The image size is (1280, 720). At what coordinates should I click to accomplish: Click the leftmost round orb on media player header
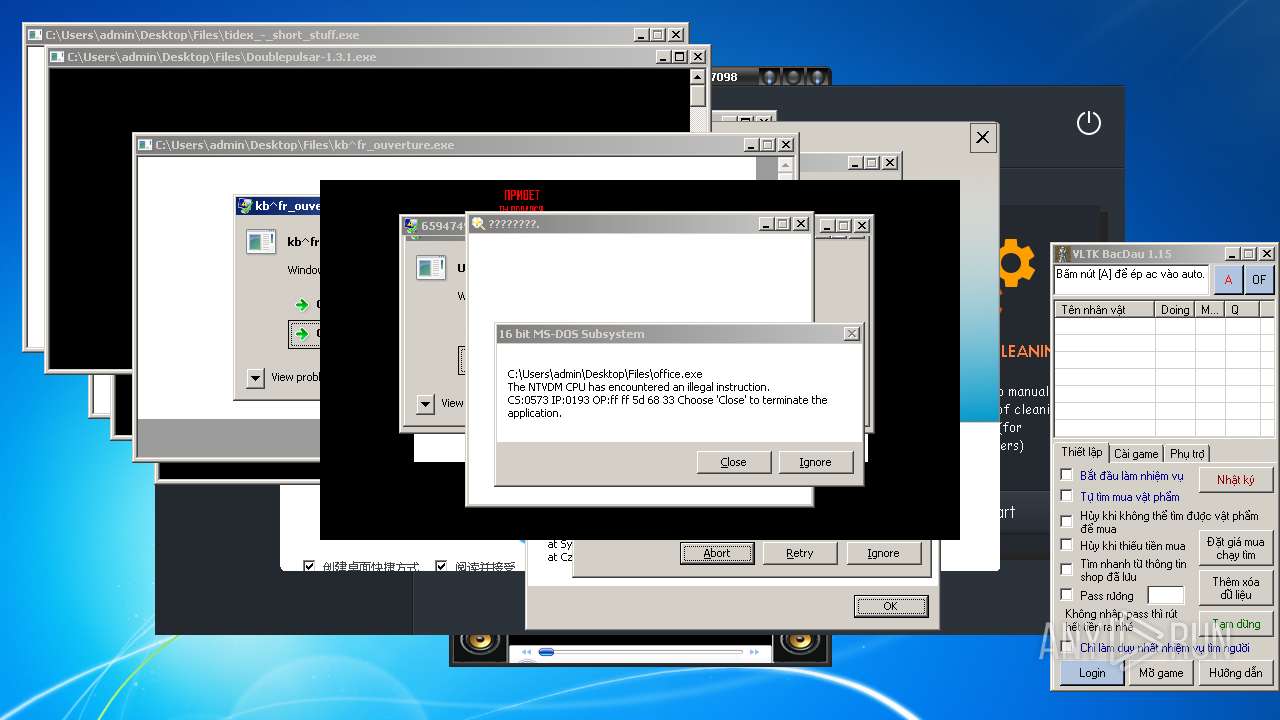pyautogui.click(x=768, y=77)
